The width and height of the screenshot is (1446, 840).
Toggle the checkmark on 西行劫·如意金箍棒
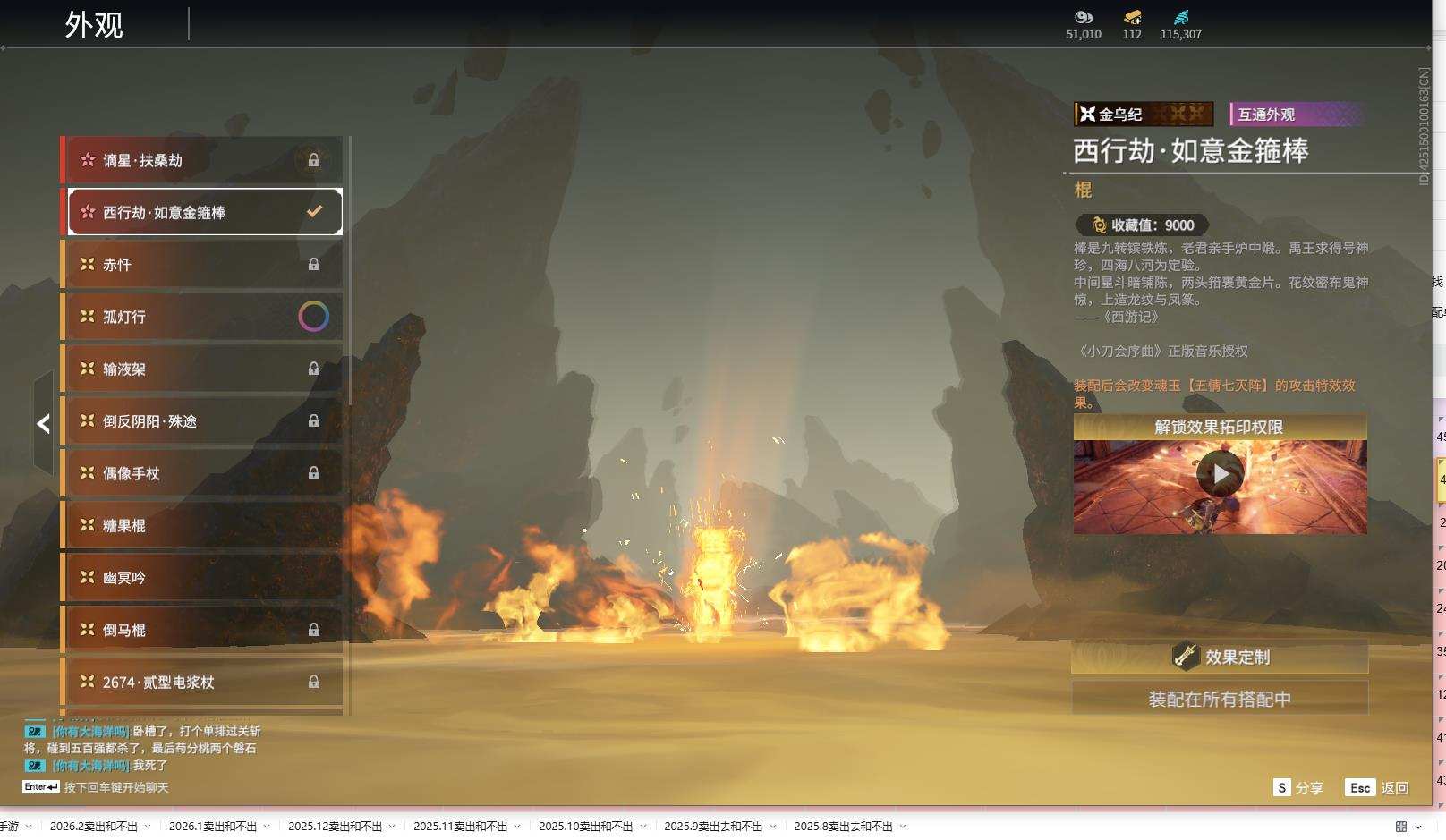tap(314, 212)
